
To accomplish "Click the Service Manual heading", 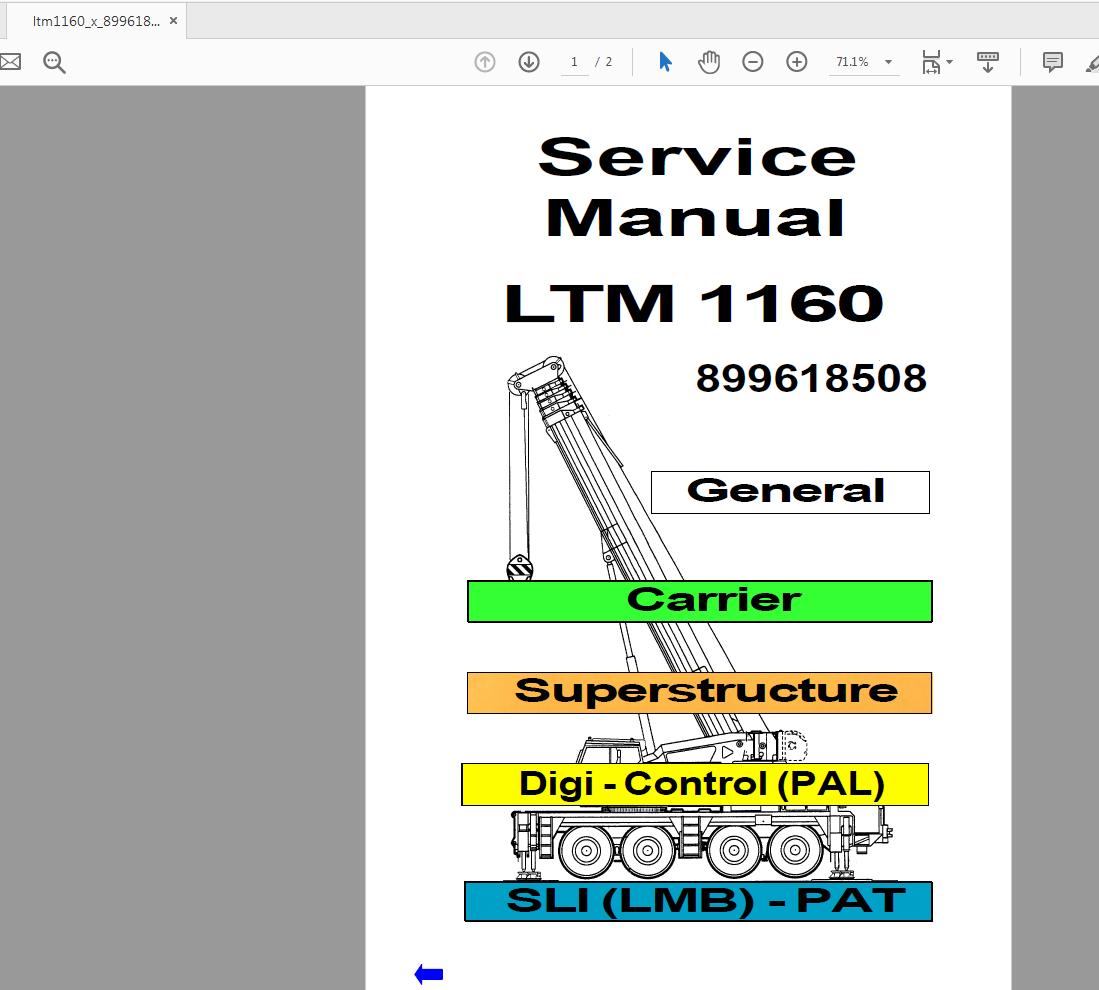I will point(697,187).
